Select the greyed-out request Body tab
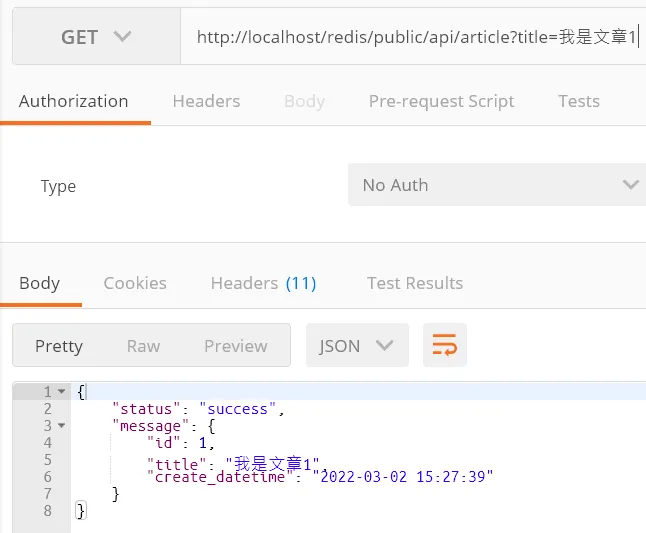Viewport: 646px width, 533px height. [304, 101]
